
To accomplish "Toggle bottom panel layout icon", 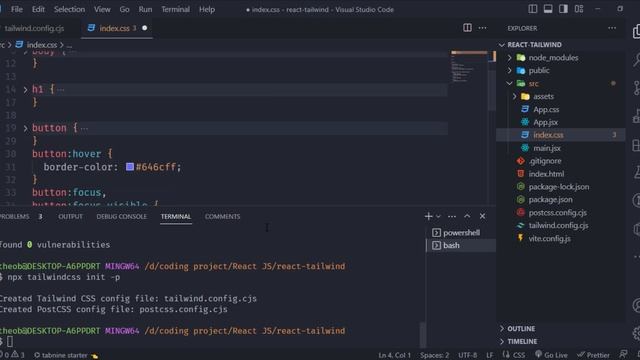I will tap(548, 9).
